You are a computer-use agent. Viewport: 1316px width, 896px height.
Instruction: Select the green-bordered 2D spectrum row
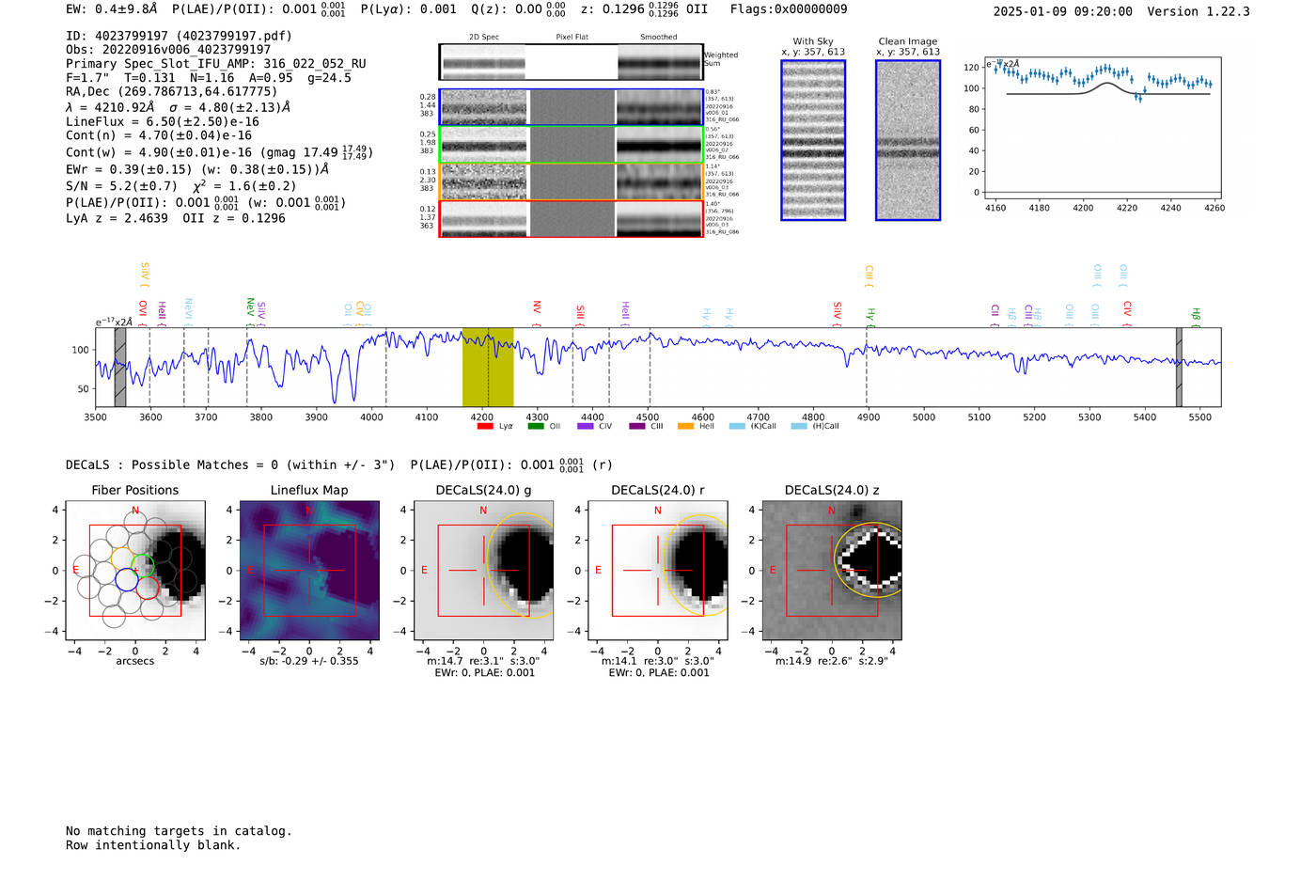click(572, 145)
